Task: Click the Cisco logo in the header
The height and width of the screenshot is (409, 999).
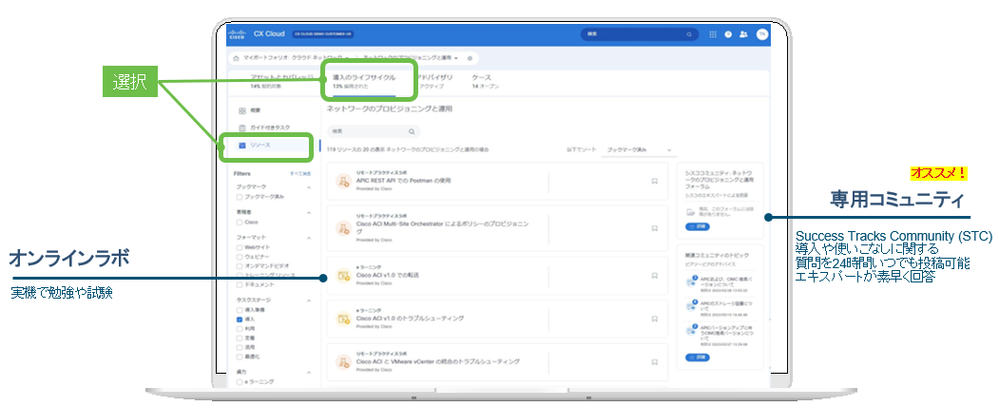Action: pyautogui.click(x=237, y=34)
